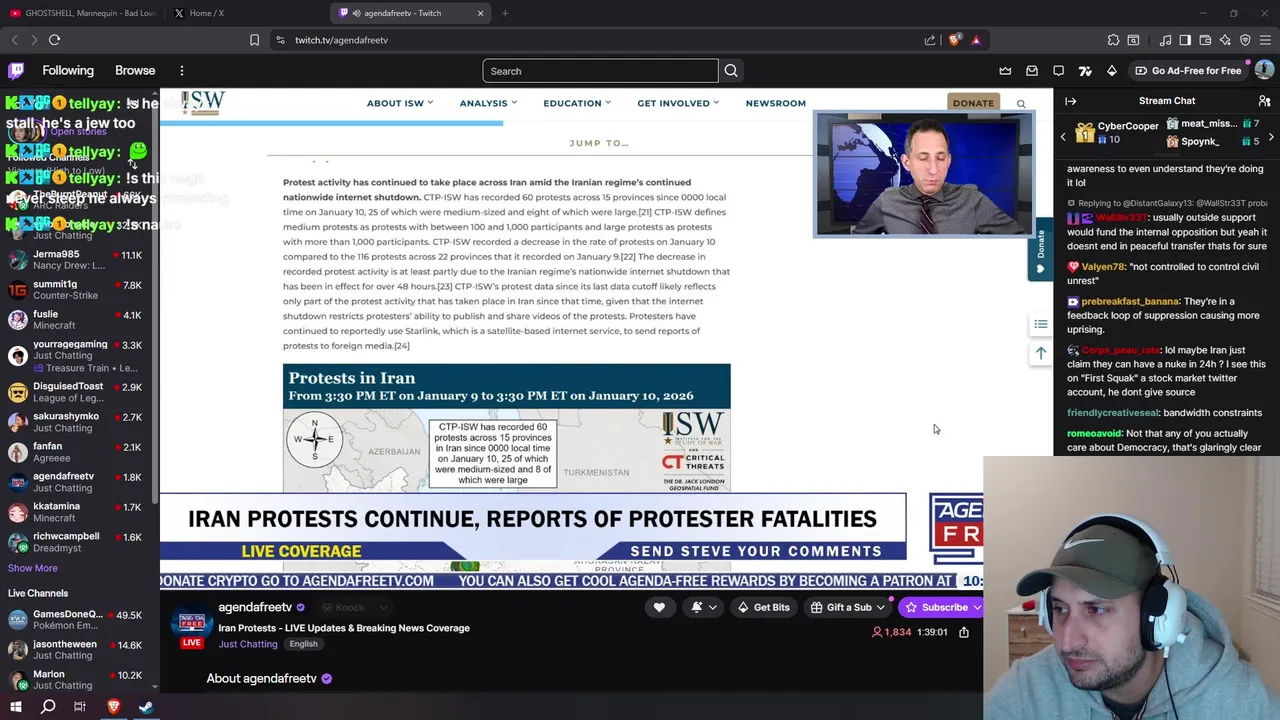The width and height of the screenshot is (1280, 720).
Task: Open Jerma985 channel in sidebar
Action: click(x=78, y=260)
